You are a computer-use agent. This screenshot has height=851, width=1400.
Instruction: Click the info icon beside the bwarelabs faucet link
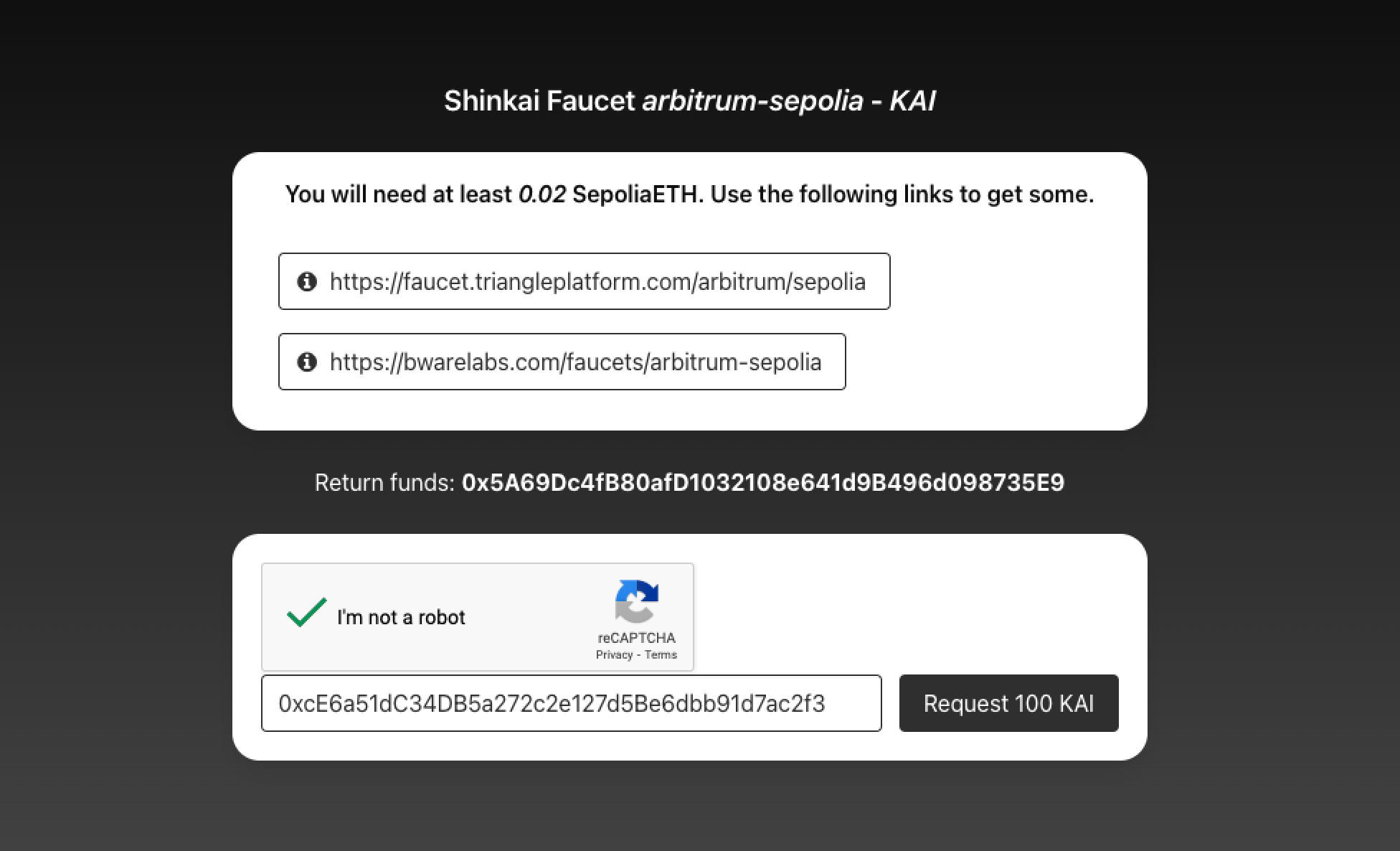[308, 362]
